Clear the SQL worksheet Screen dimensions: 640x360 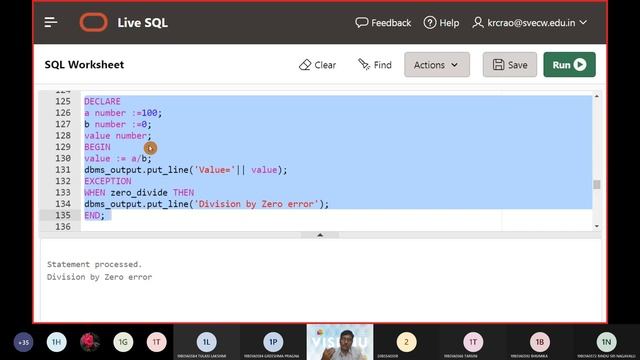[x=318, y=64]
